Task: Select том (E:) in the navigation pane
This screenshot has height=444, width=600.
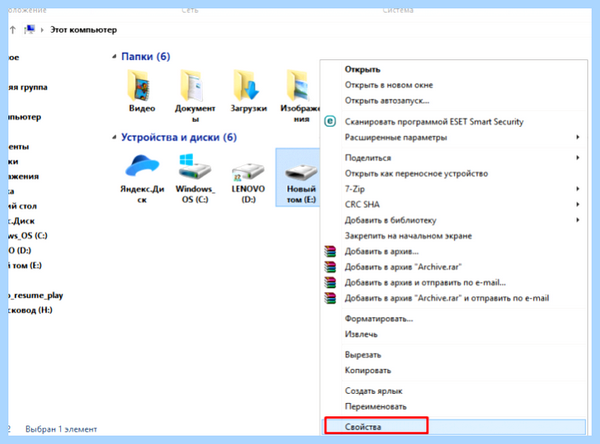Action: click(x=25, y=265)
